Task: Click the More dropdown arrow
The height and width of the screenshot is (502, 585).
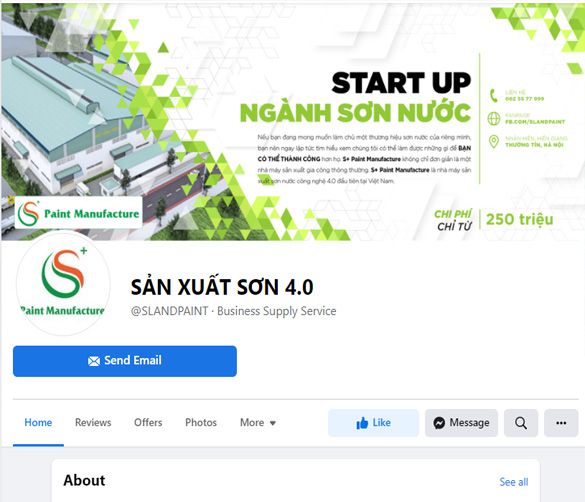Action: click(273, 423)
